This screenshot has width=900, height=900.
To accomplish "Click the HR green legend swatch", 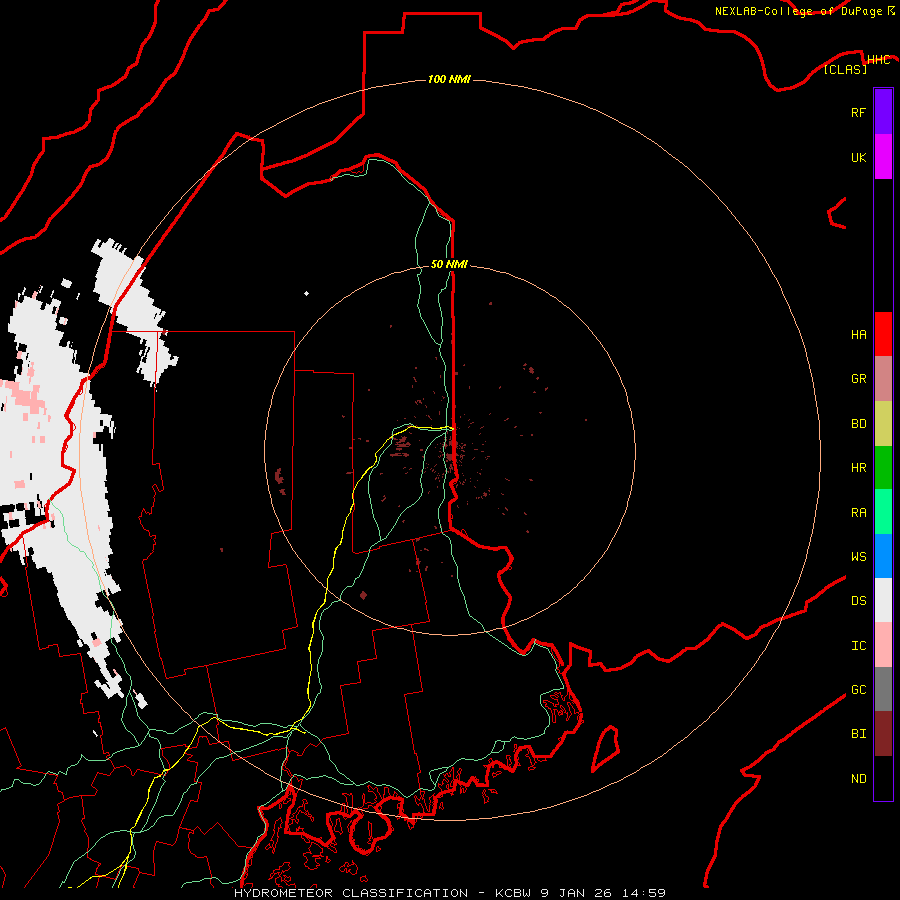I will [883, 467].
